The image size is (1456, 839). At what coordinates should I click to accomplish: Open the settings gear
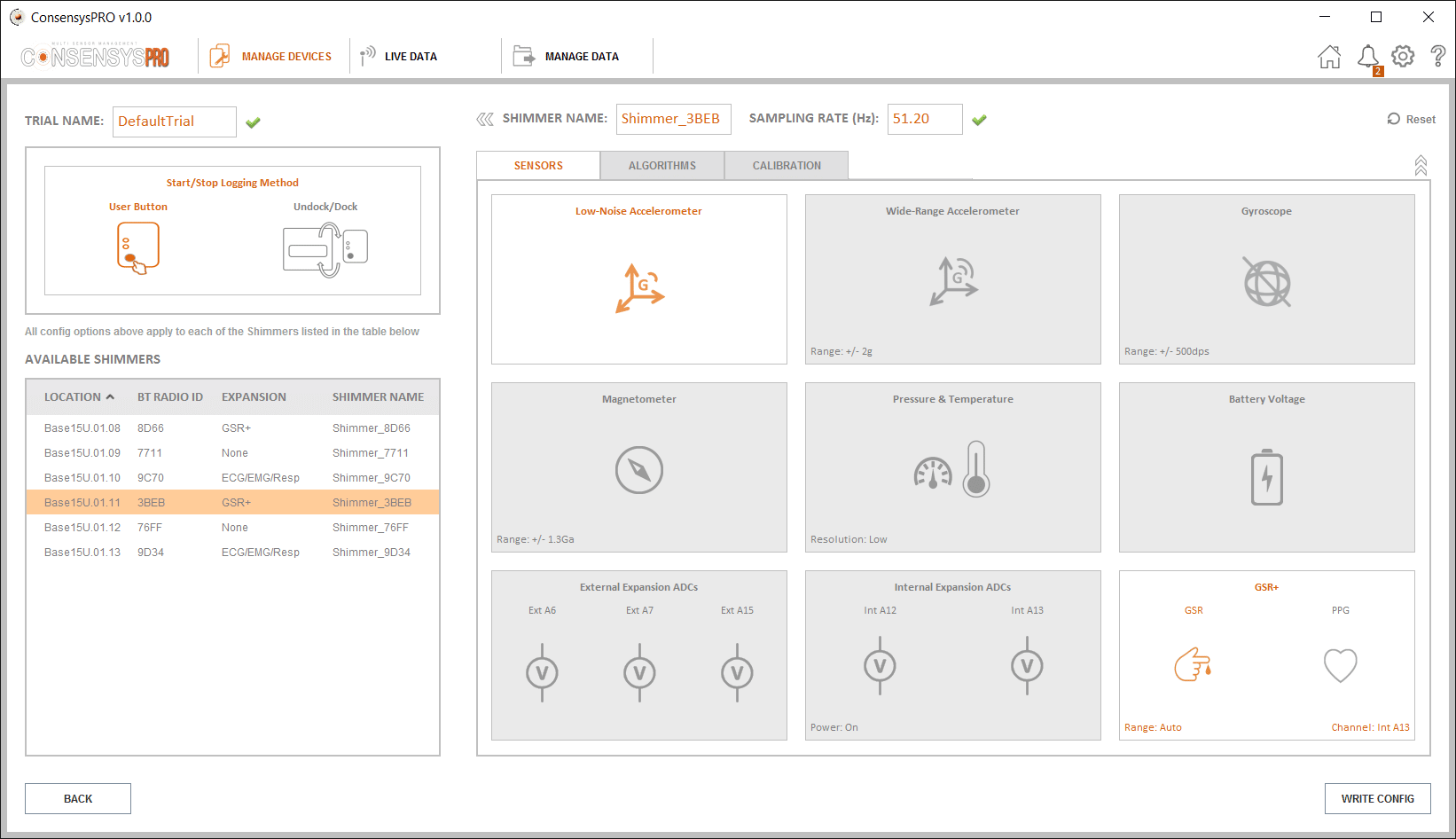(x=1403, y=57)
